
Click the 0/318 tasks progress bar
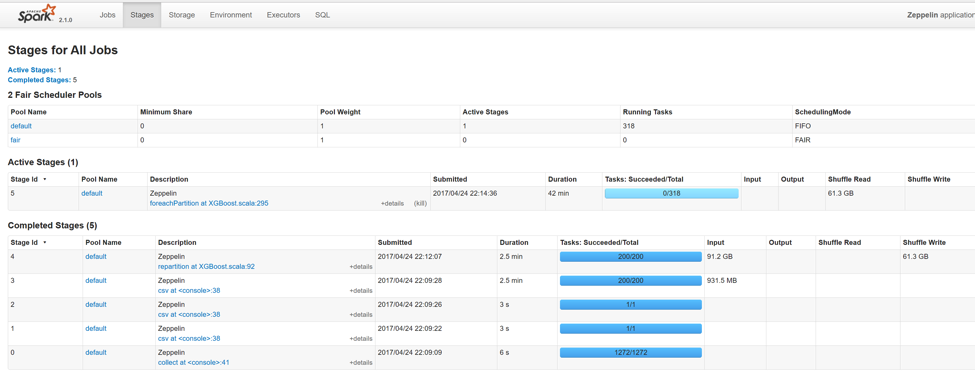(x=672, y=193)
